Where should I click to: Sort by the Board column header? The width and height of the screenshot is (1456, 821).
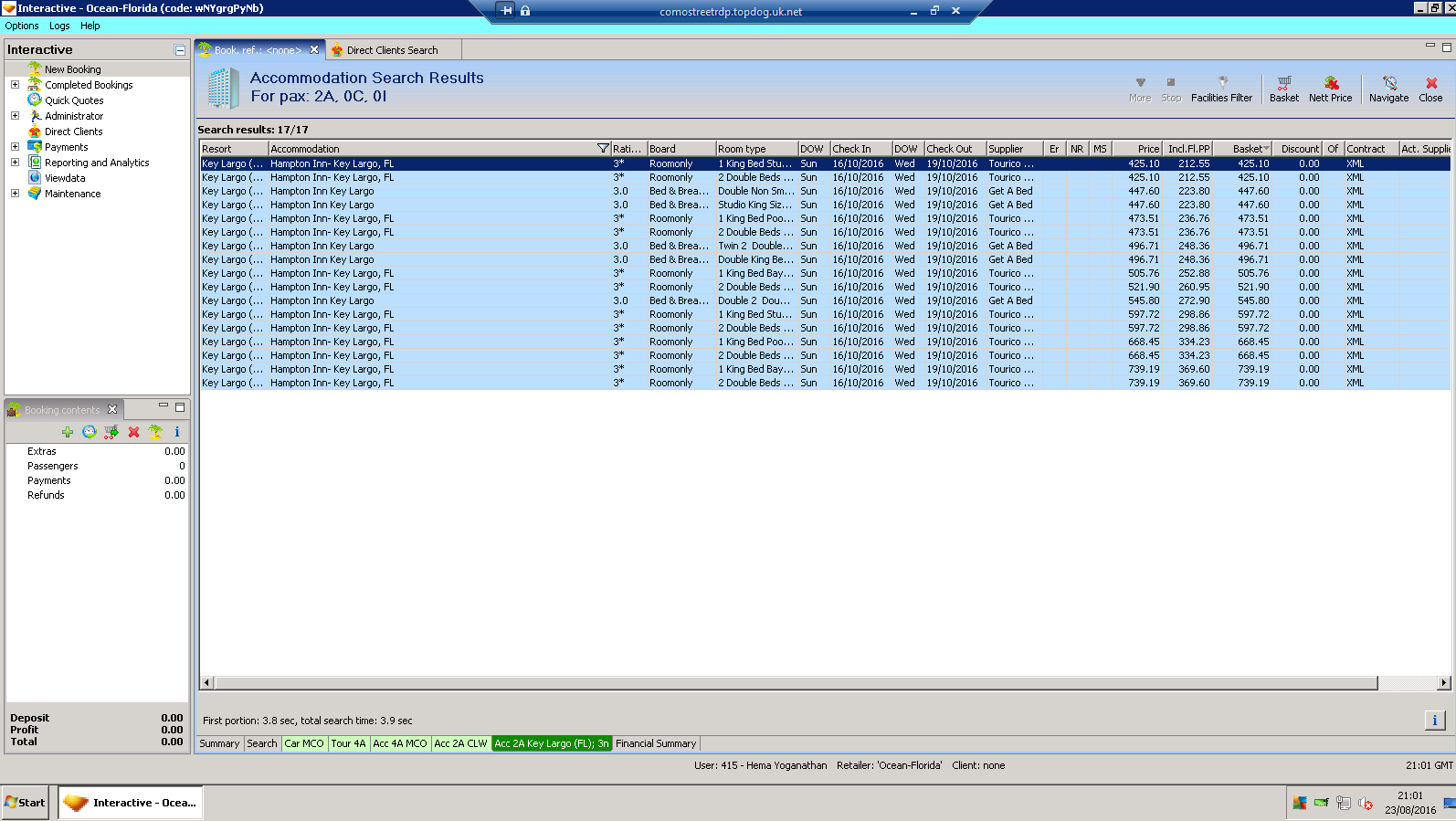681,149
